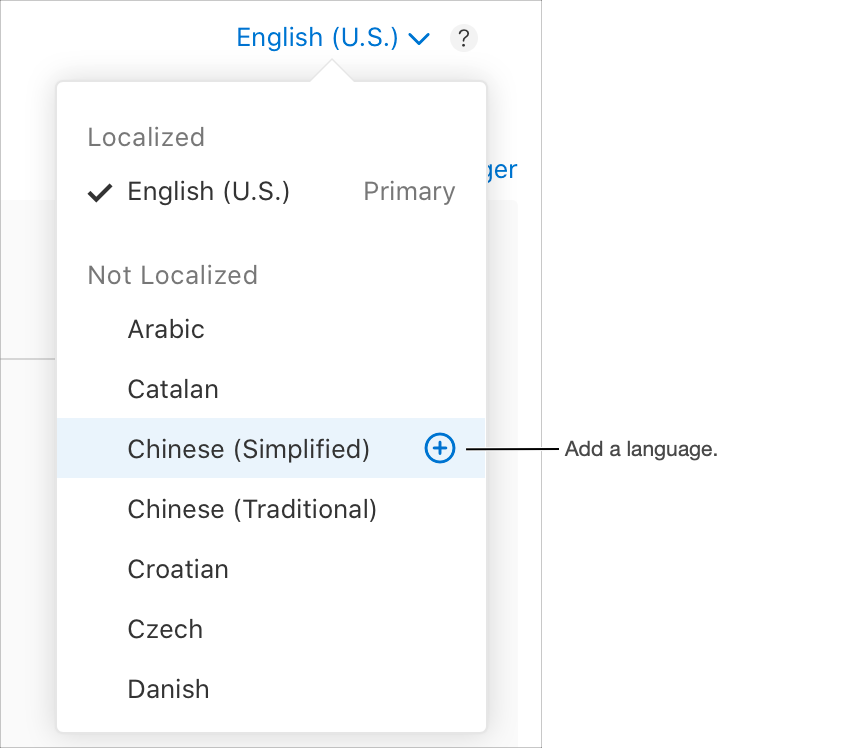Click the popover pointer arrow tip
Viewport: 850px width, 748px height.
pos(332,63)
